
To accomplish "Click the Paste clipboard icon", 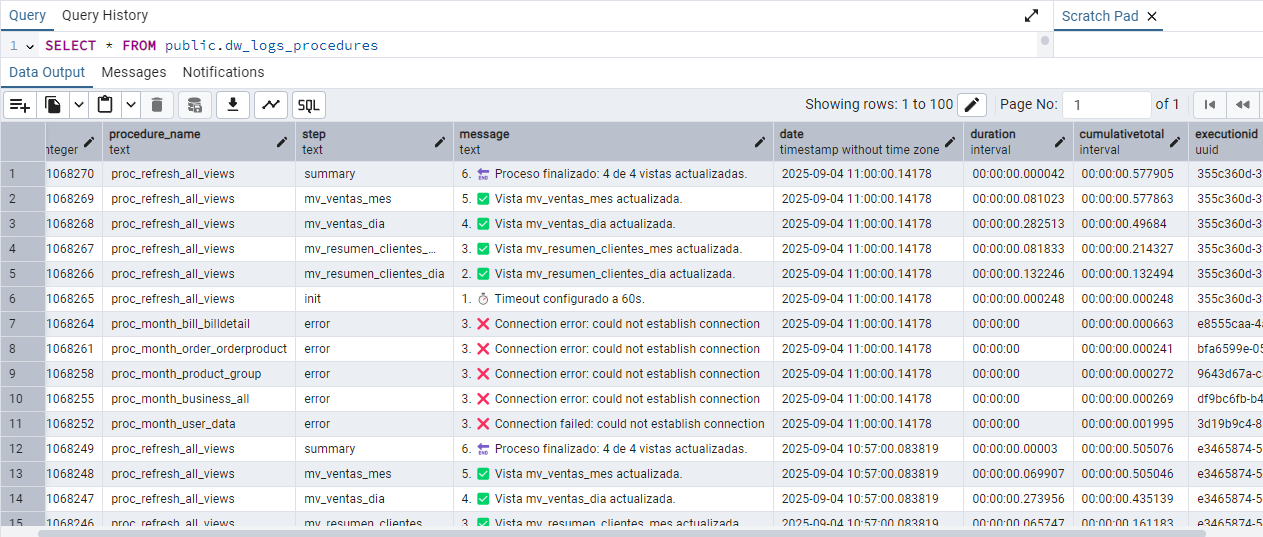I will click(105, 105).
